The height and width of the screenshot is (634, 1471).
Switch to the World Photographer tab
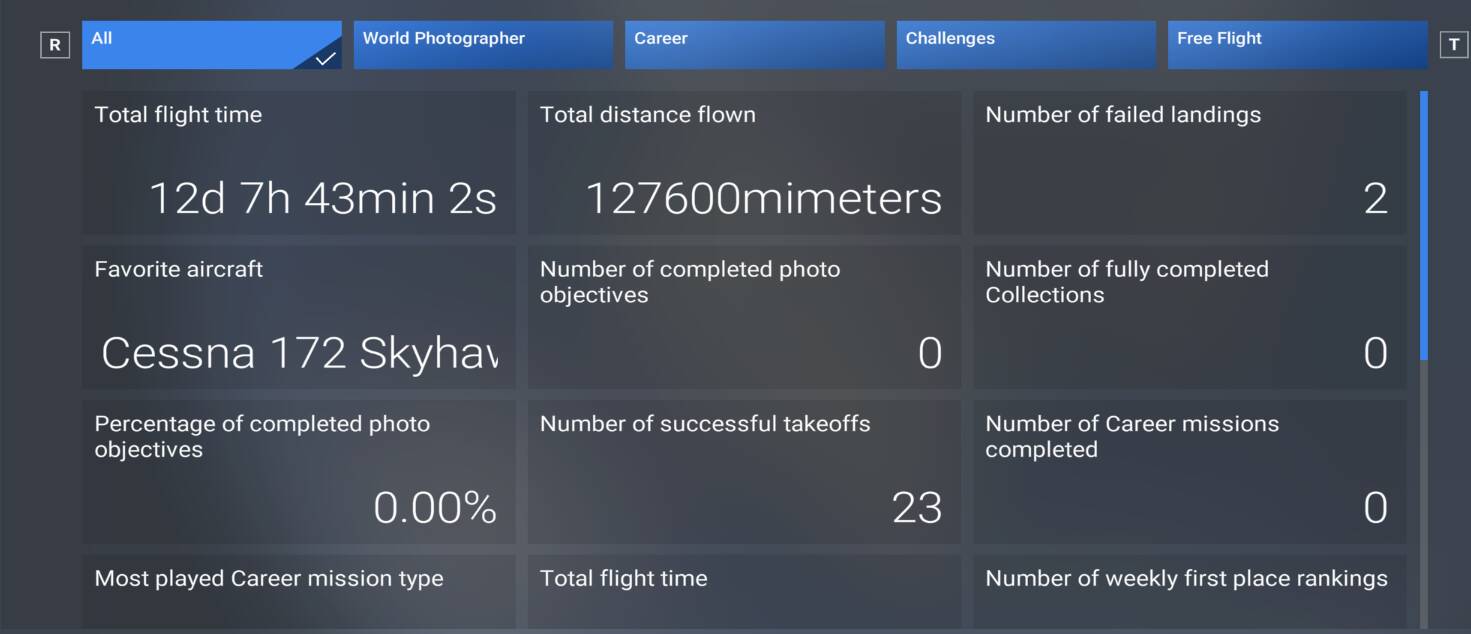tap(483, 45)
